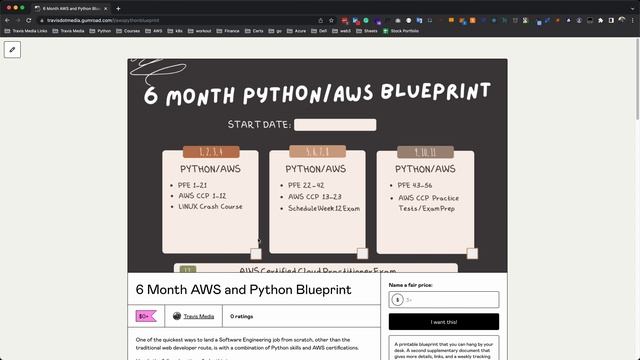The width and height of the screenshot is (640, 360).
Task: Open the Dell bookmark folder
Action: pos(319,31)
